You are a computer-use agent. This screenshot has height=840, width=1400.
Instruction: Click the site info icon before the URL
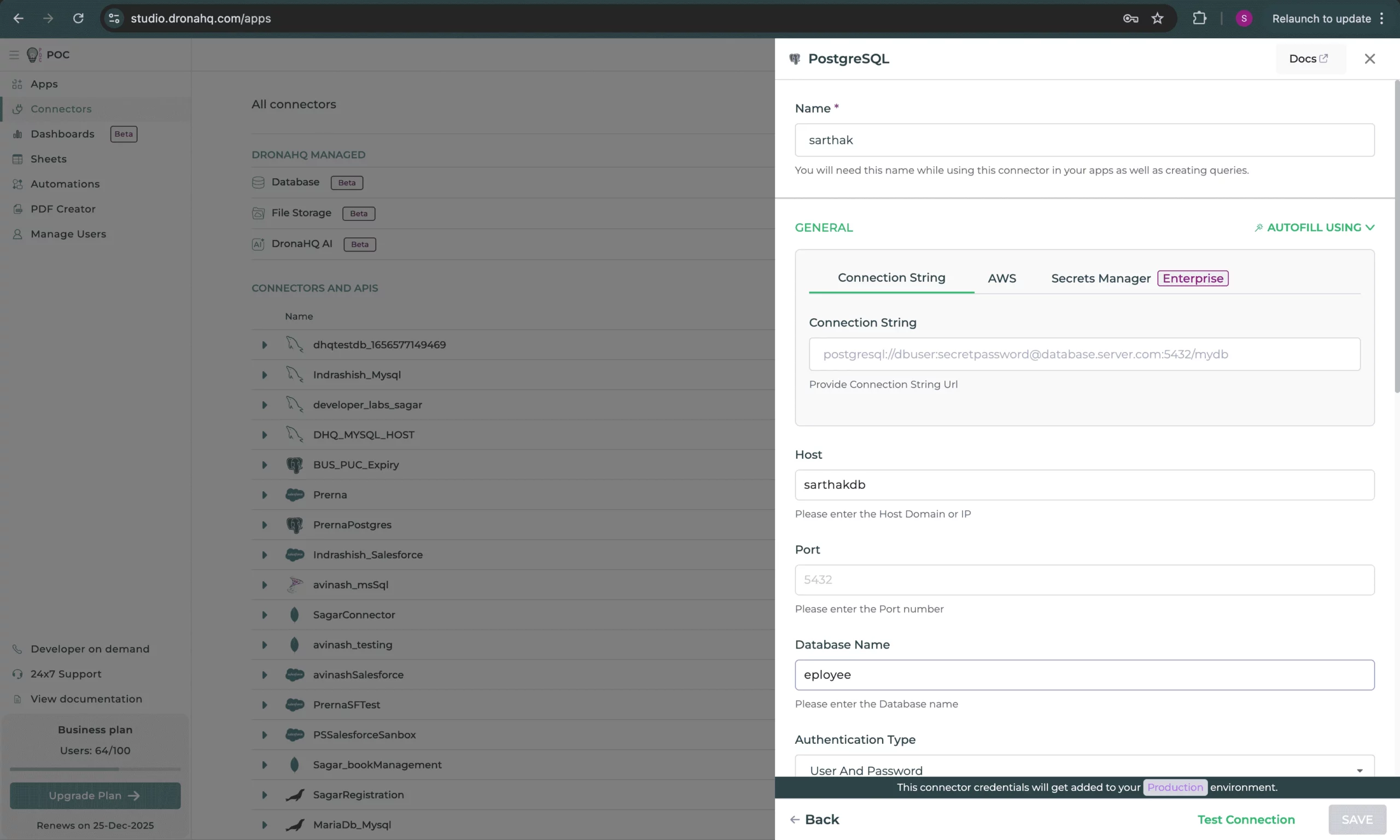point(114,18)
